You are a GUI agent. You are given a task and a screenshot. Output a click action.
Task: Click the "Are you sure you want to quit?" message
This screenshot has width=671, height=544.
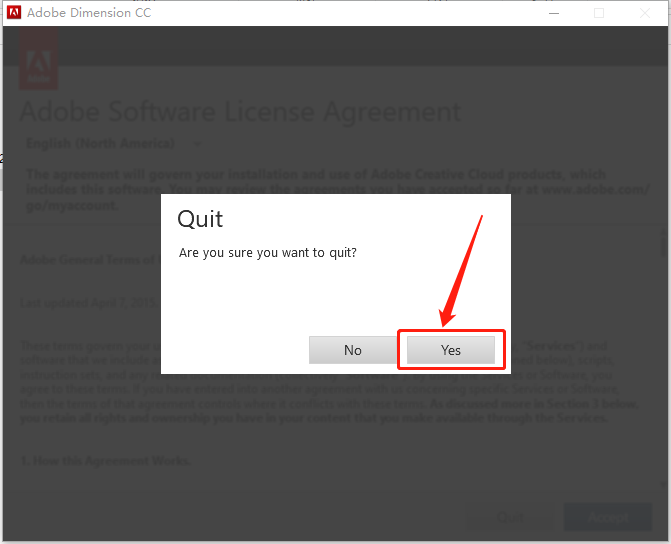tap(267, 253)
